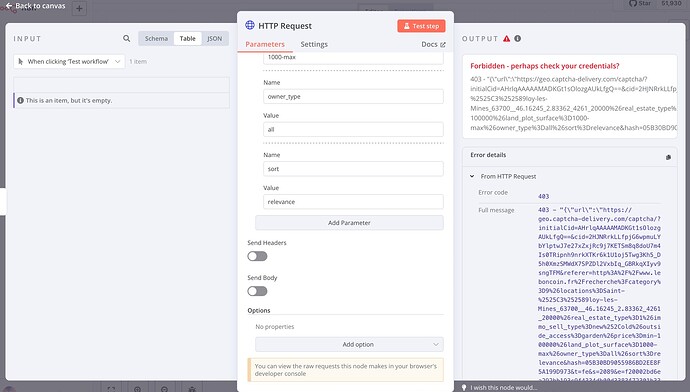690x392 pixels.
Task: Click the owner_type name field
Action: click(353, 96)
